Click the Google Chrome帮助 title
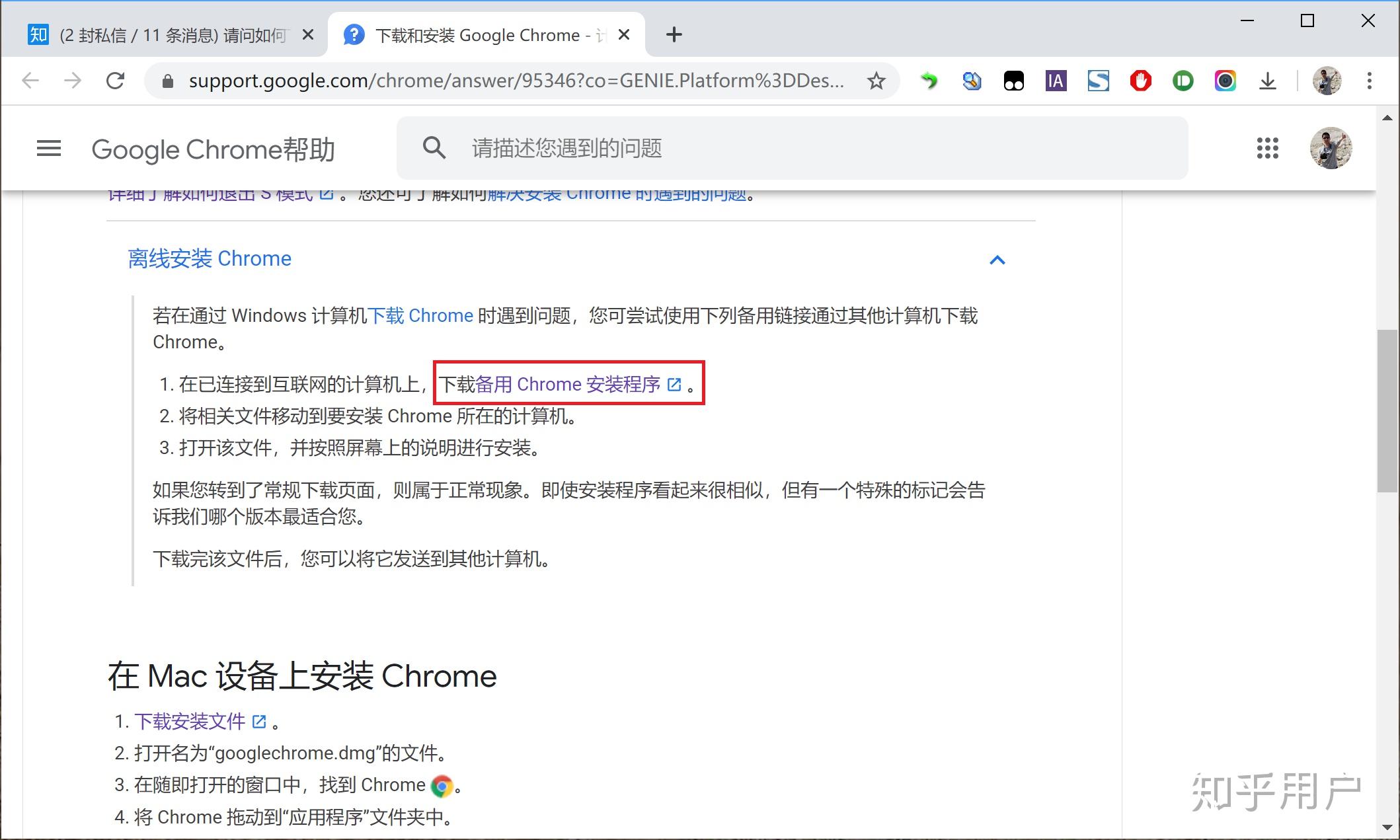 213,149
